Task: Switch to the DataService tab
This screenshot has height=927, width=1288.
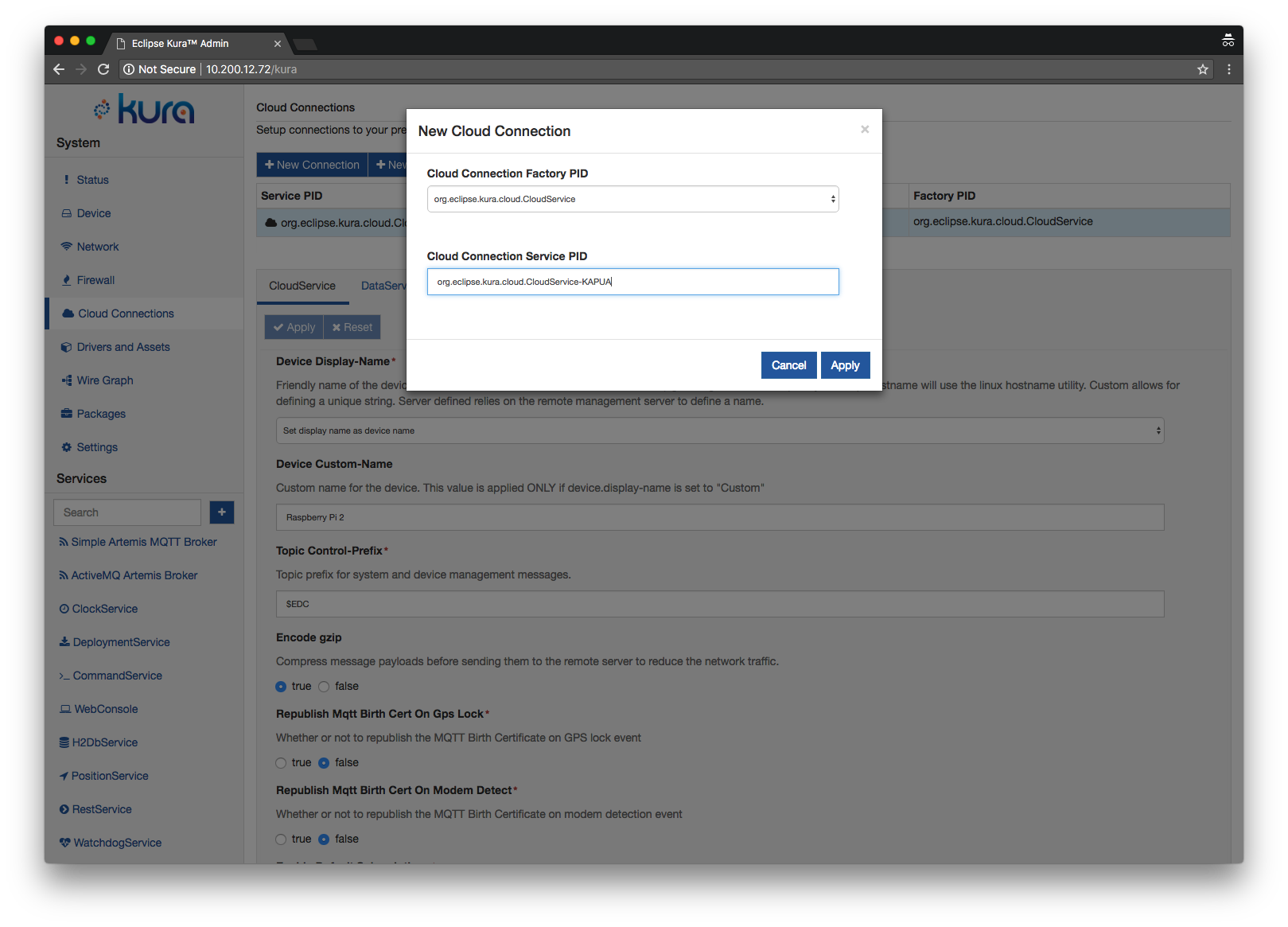Action: [383, 286]
